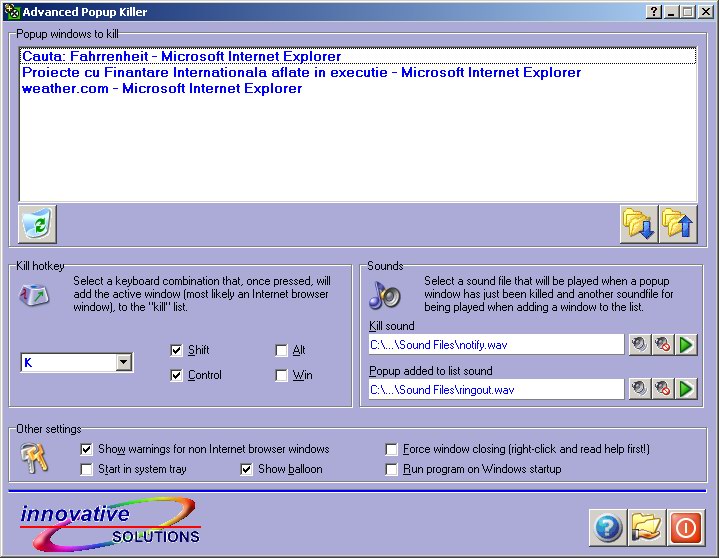The width and height of the screenshot is (719, 558).
Task: Open the hotkey letter K dropdown
Action: pyautogui.click(x=123, y=362)
